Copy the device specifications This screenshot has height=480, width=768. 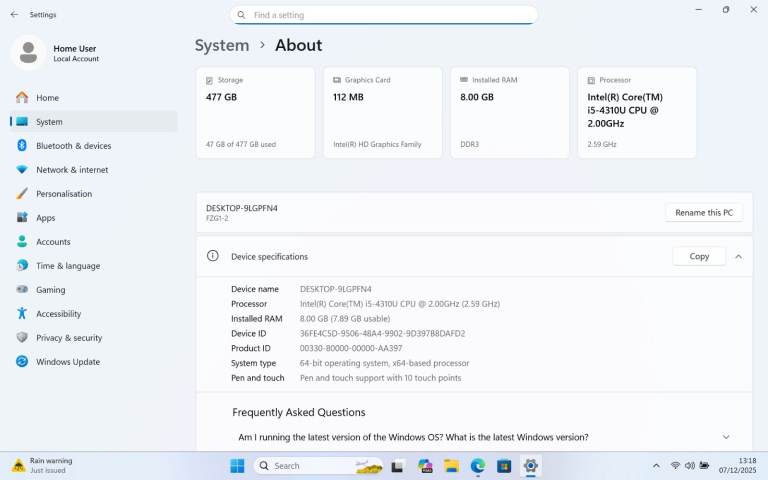[699, 257]
